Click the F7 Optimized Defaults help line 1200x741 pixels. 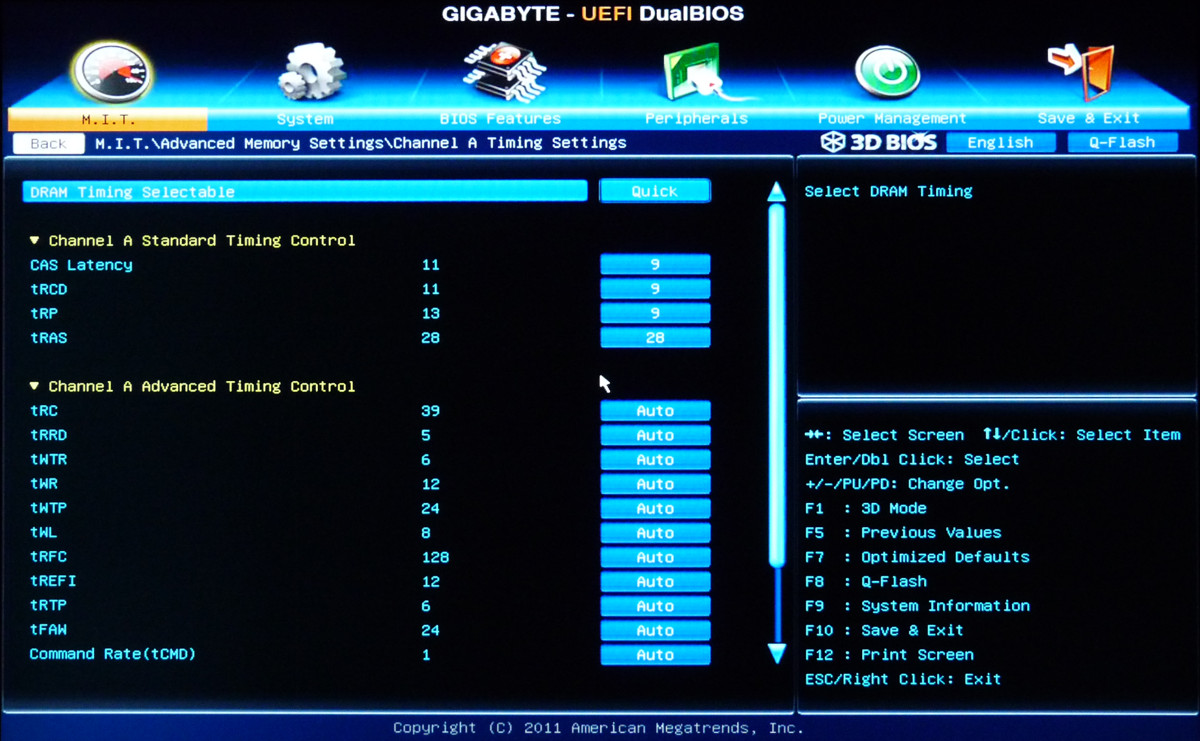pos(917,557)
